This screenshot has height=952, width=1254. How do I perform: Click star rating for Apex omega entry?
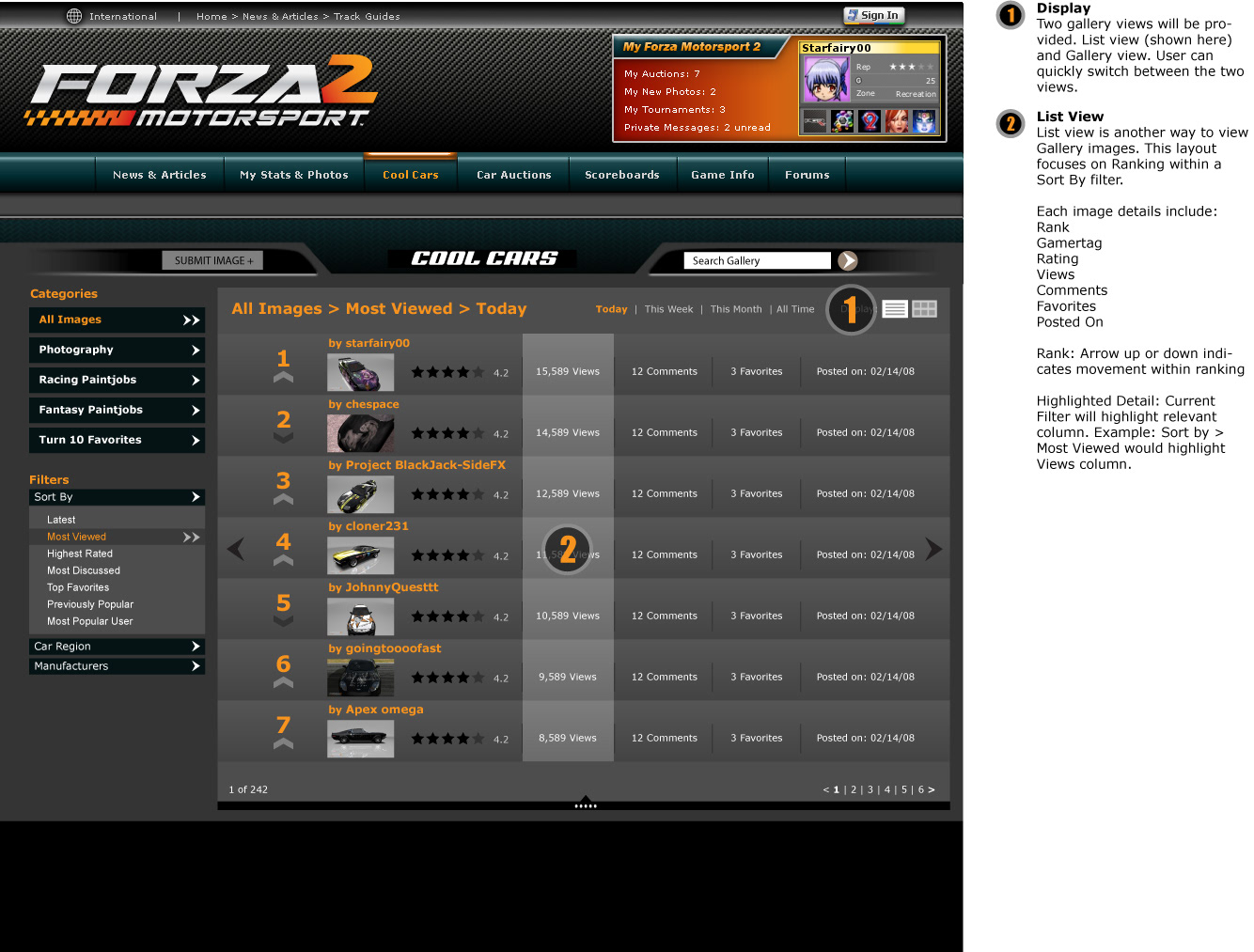pos(447,739)
